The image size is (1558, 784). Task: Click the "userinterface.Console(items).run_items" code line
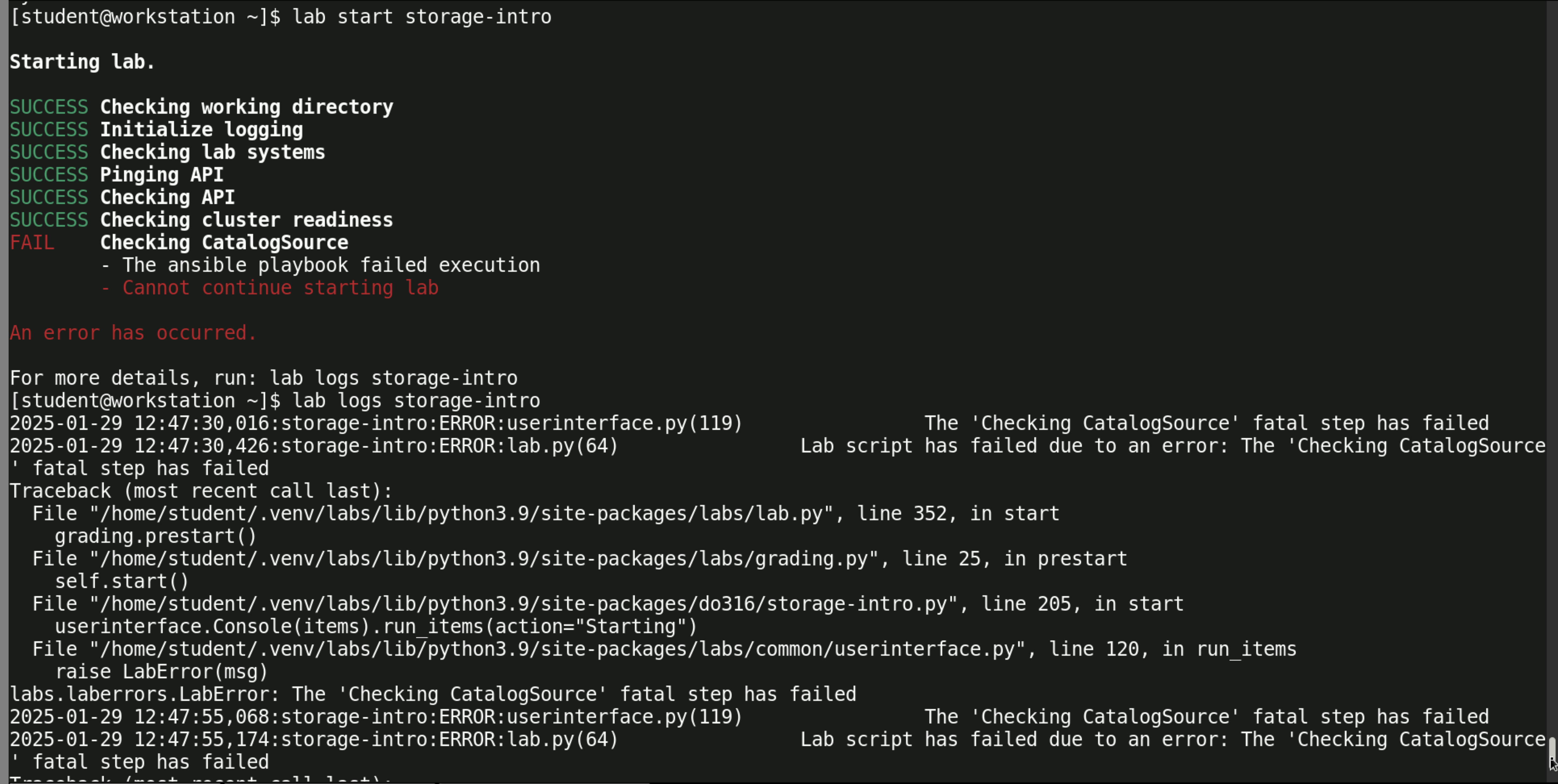click(x=376, y=627)
